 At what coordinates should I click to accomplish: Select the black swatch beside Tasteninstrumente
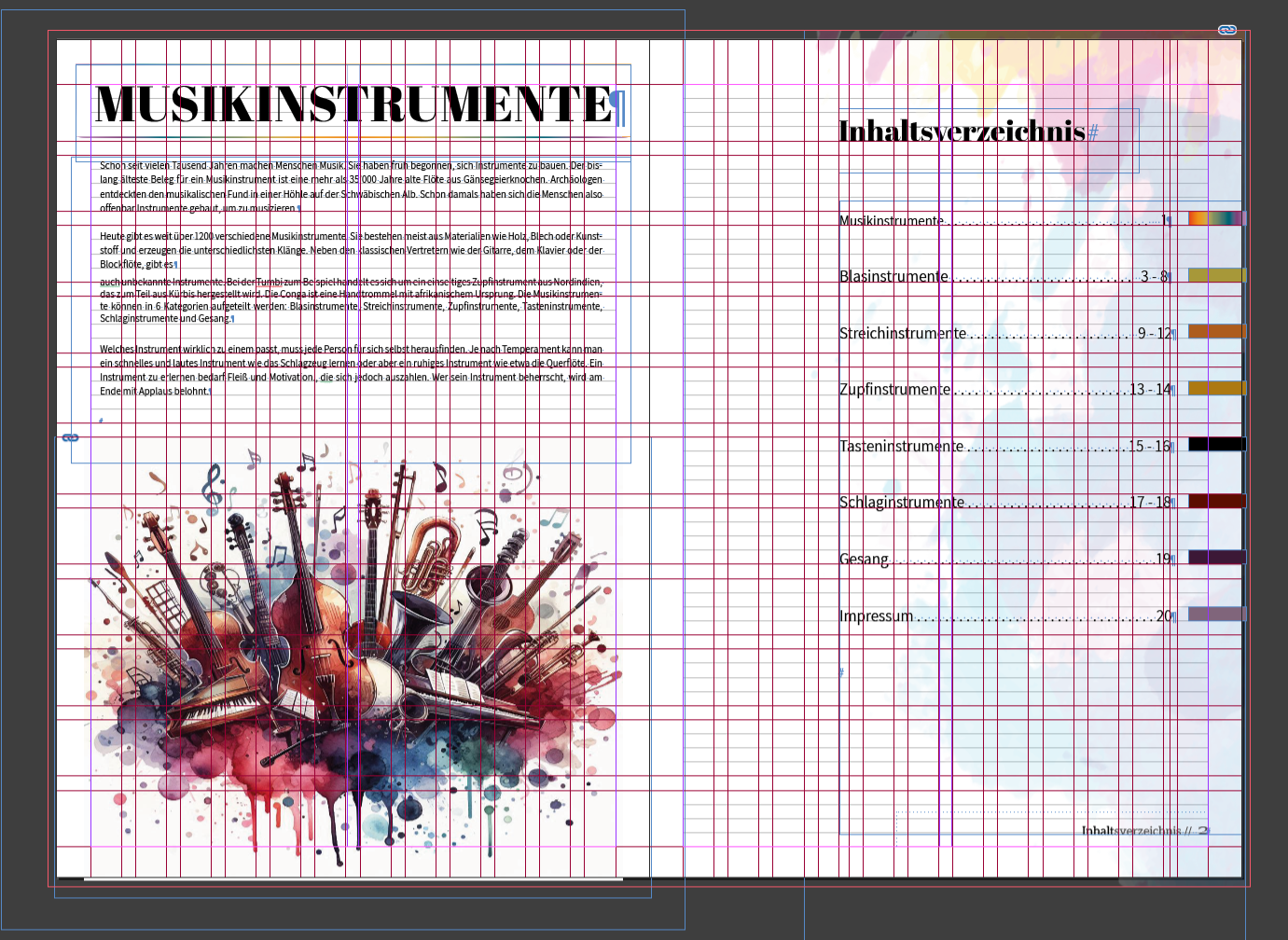[x=1215, y=444]
